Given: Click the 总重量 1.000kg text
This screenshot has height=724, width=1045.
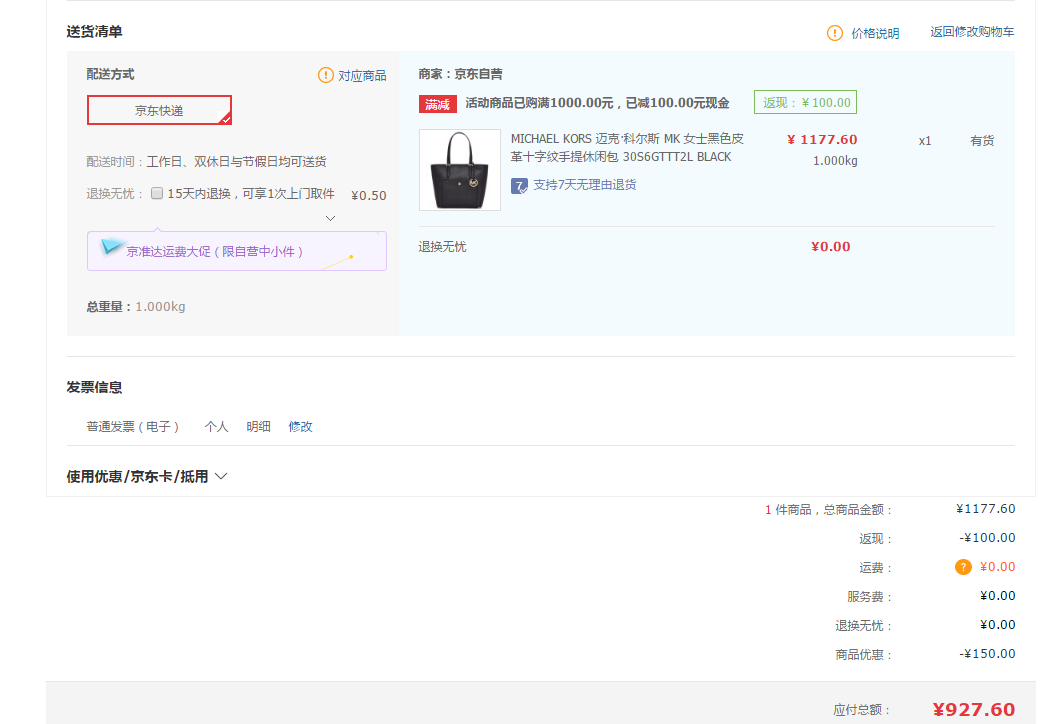Looking at the screenshot, I should coord(136,307).
